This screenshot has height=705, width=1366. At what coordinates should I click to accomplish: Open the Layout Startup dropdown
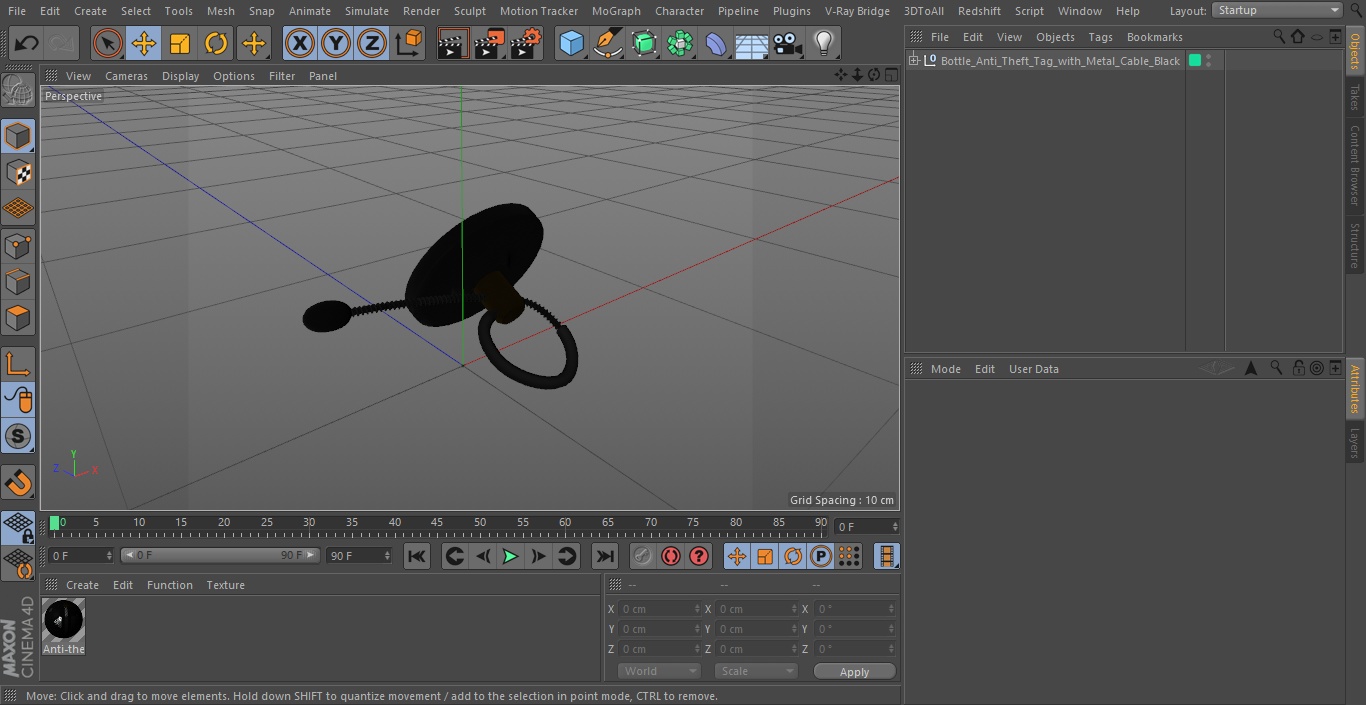click(1277, 10)
